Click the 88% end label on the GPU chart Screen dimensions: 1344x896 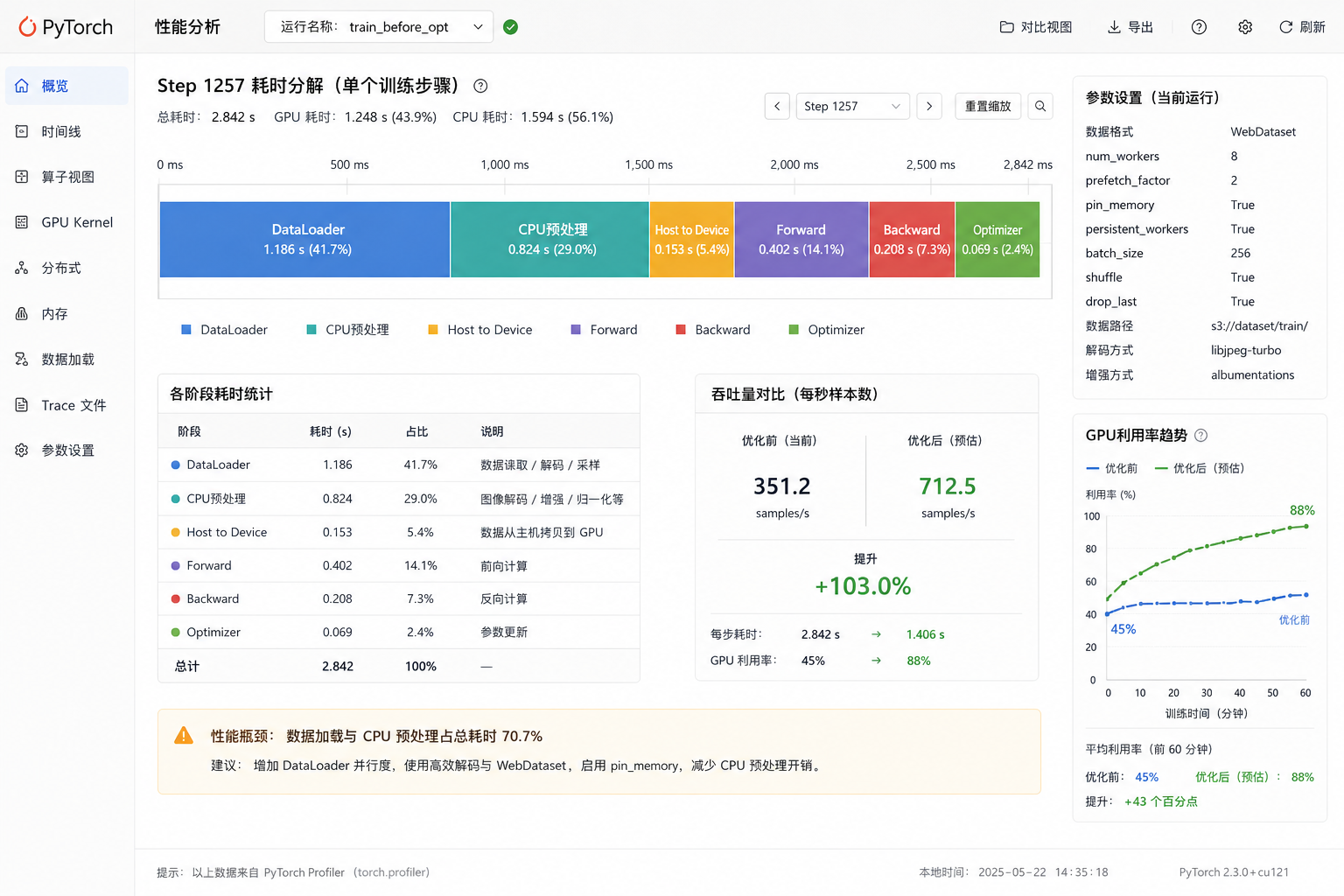click(1302, 510)
